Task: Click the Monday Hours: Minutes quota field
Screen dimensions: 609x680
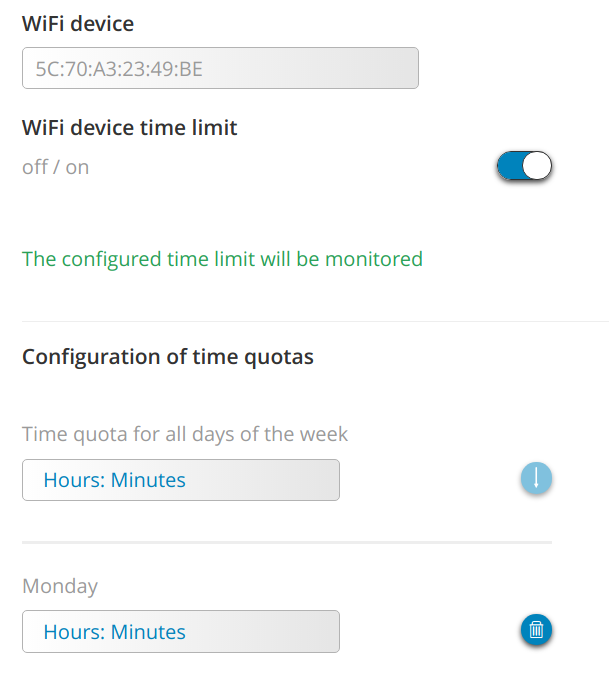Action: [x=181, y=631]
